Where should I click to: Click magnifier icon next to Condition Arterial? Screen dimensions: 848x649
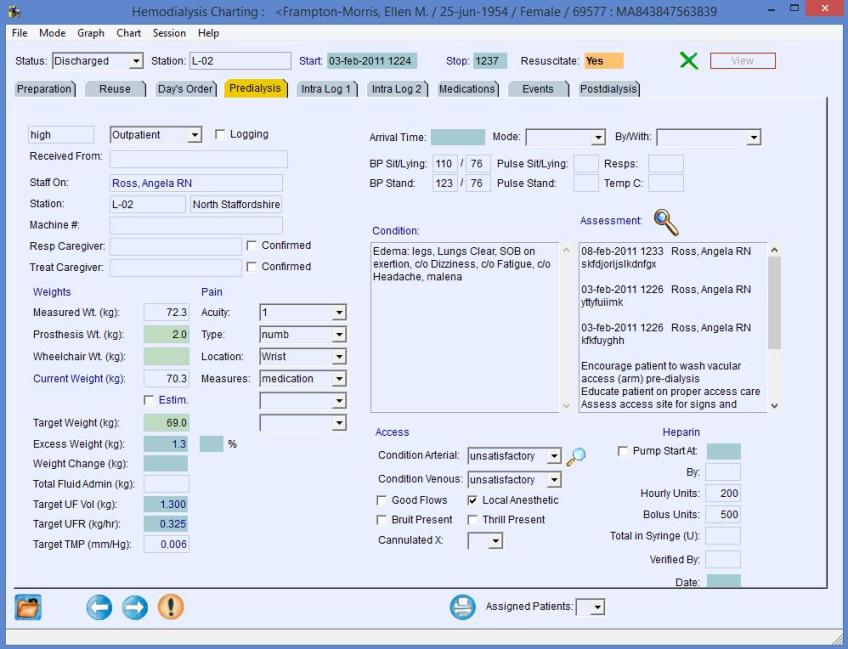[576, 456]
